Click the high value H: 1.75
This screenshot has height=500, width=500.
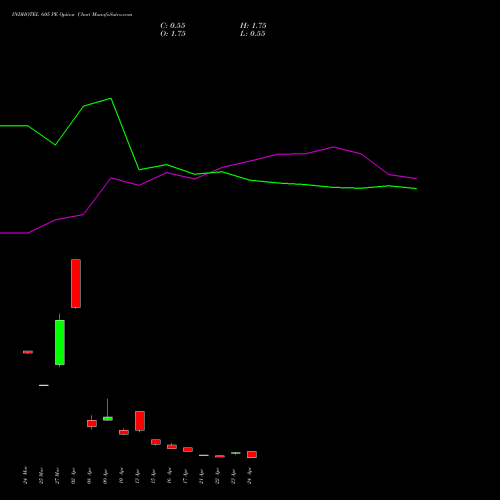[x=253, y=26]
